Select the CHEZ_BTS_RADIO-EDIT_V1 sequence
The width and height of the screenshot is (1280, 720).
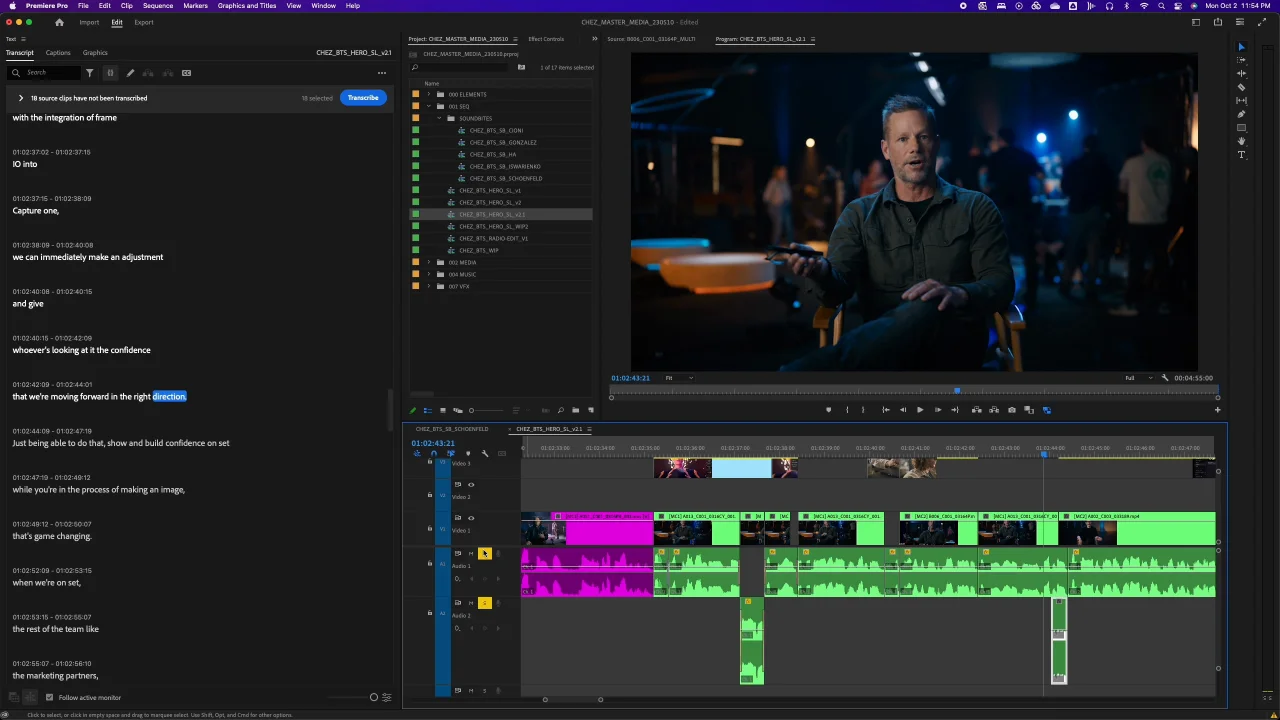point(493,238)
